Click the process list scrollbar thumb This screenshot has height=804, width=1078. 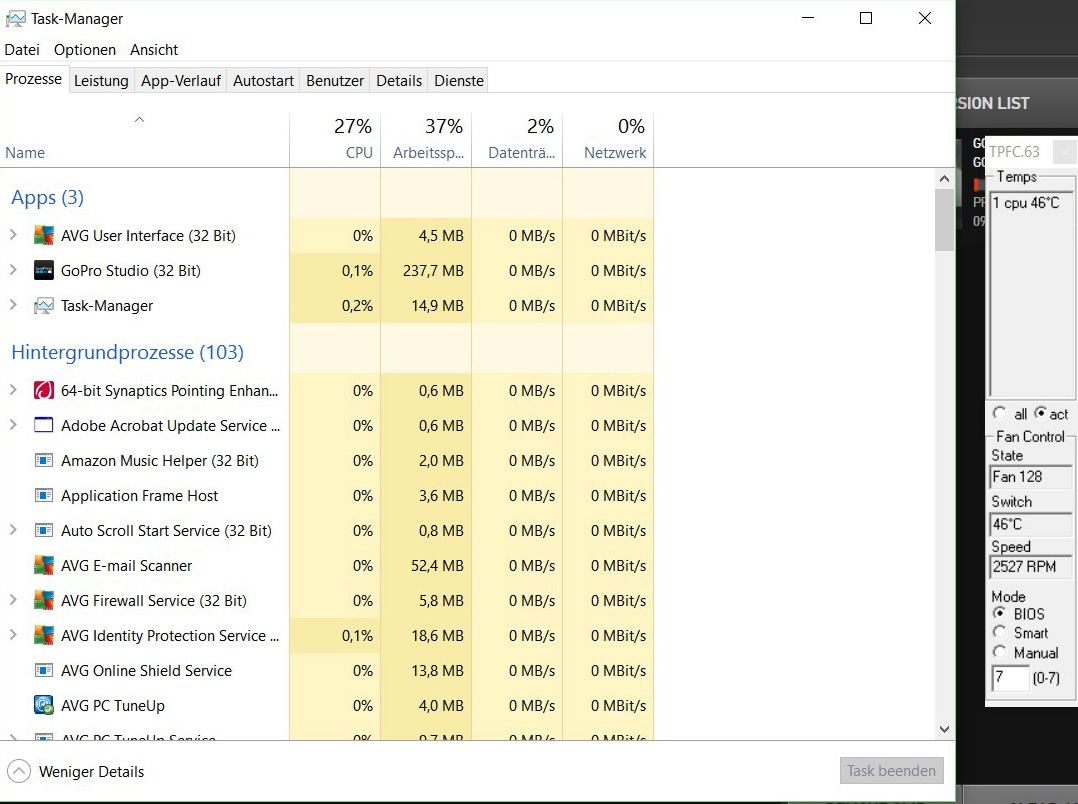(944, 220)
